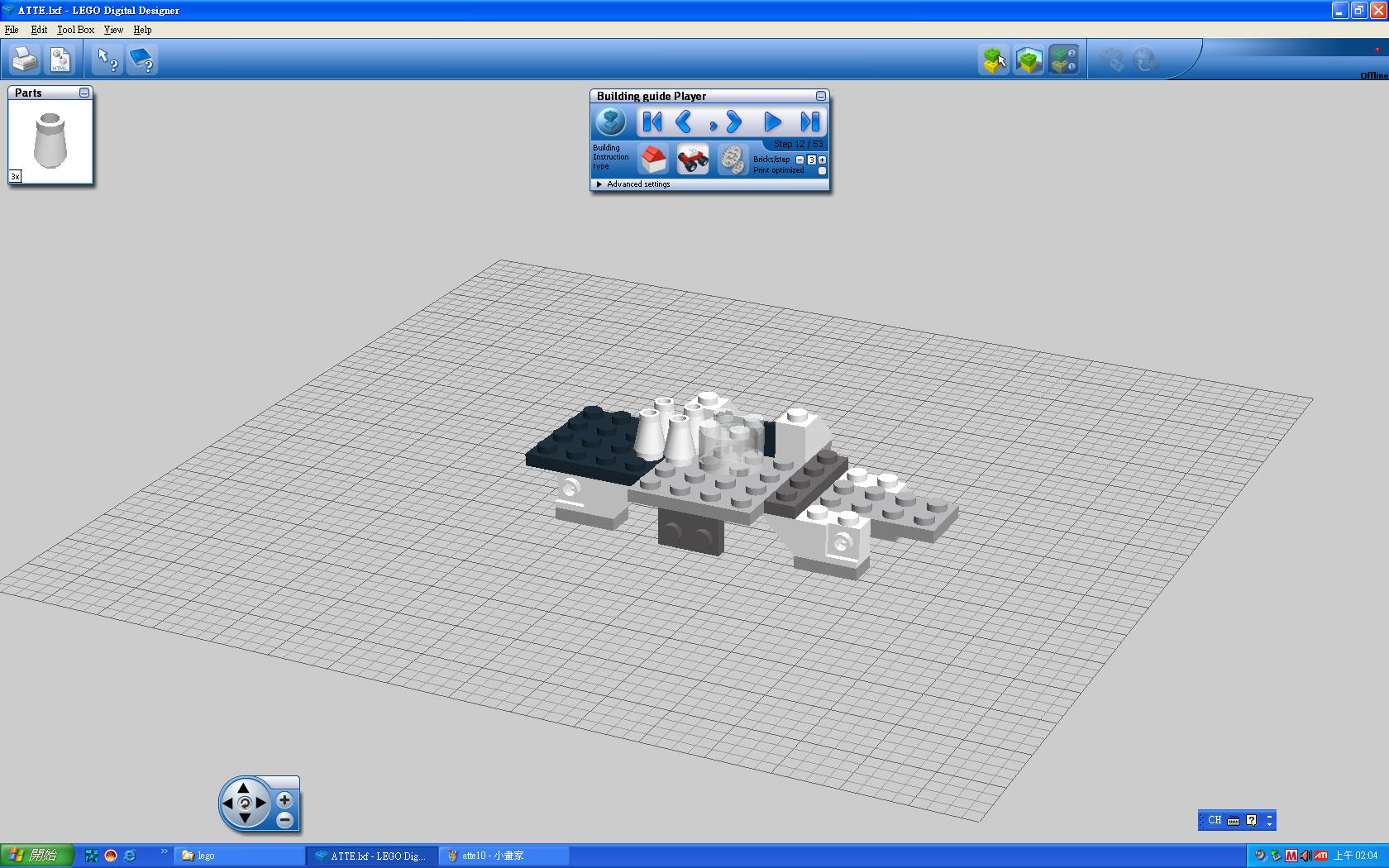Screen dimensions: 1389x868
Task: Click the Bricks/step number field
Action: pos(811,160)
